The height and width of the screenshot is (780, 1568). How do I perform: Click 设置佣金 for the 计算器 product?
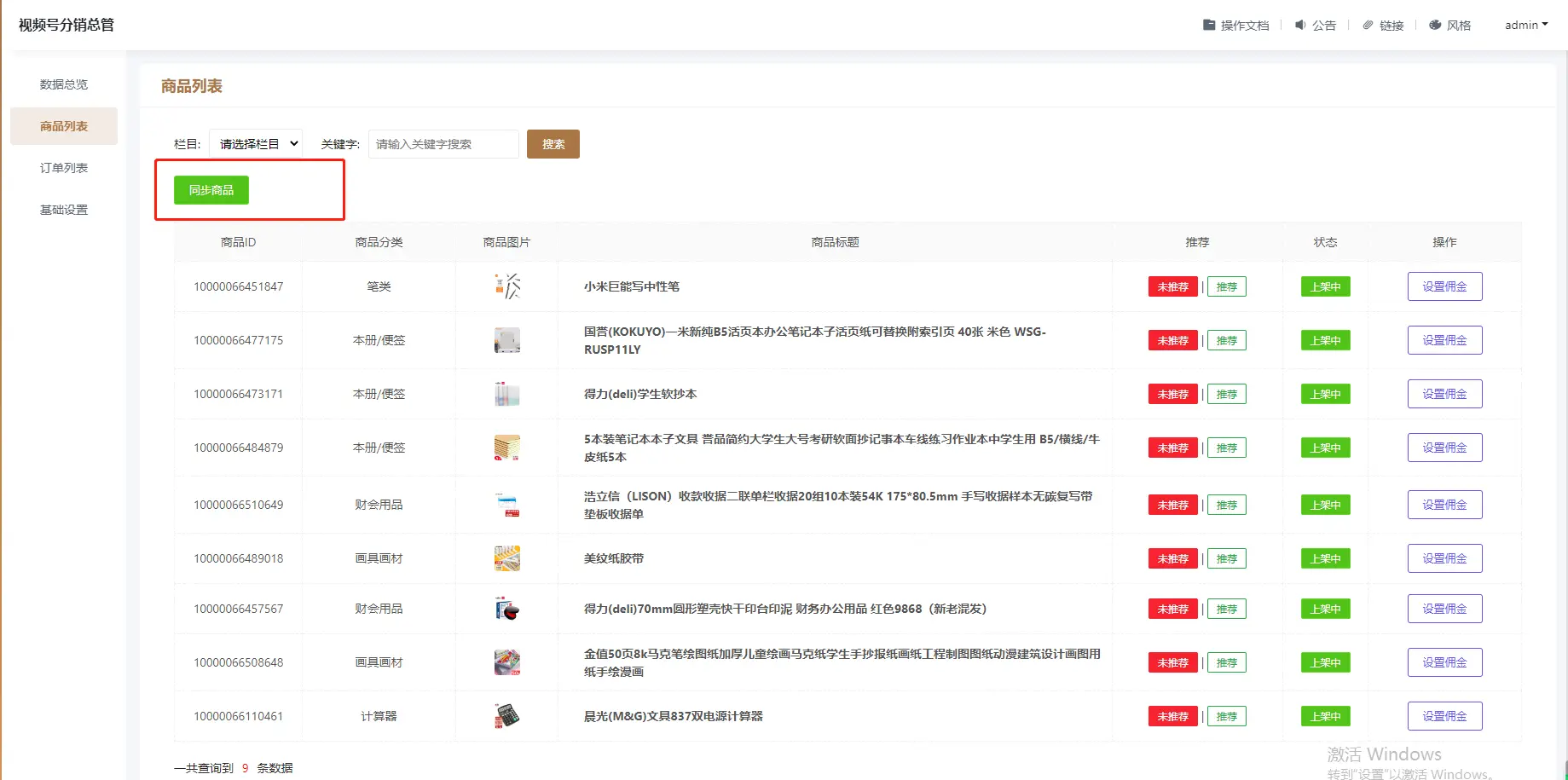[x=1444, y=716]
